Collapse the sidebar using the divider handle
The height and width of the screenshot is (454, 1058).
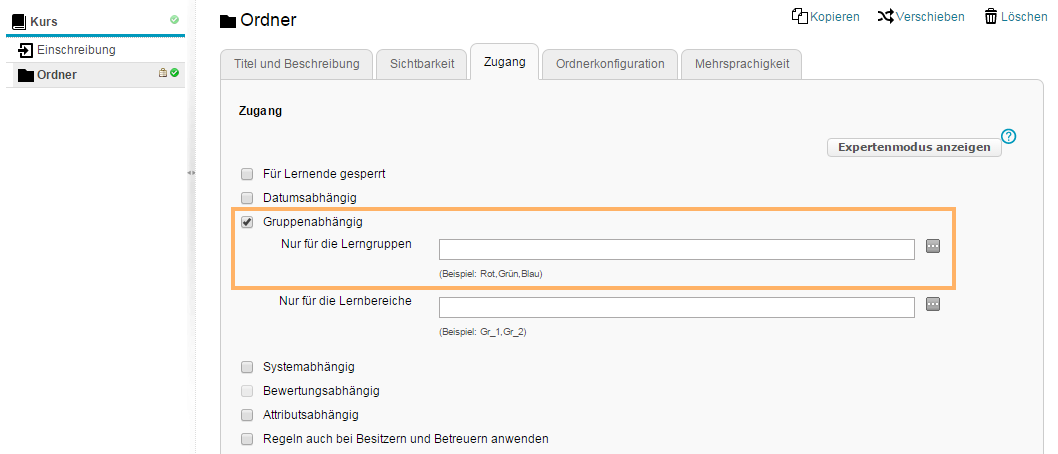[x=191, y=173]
